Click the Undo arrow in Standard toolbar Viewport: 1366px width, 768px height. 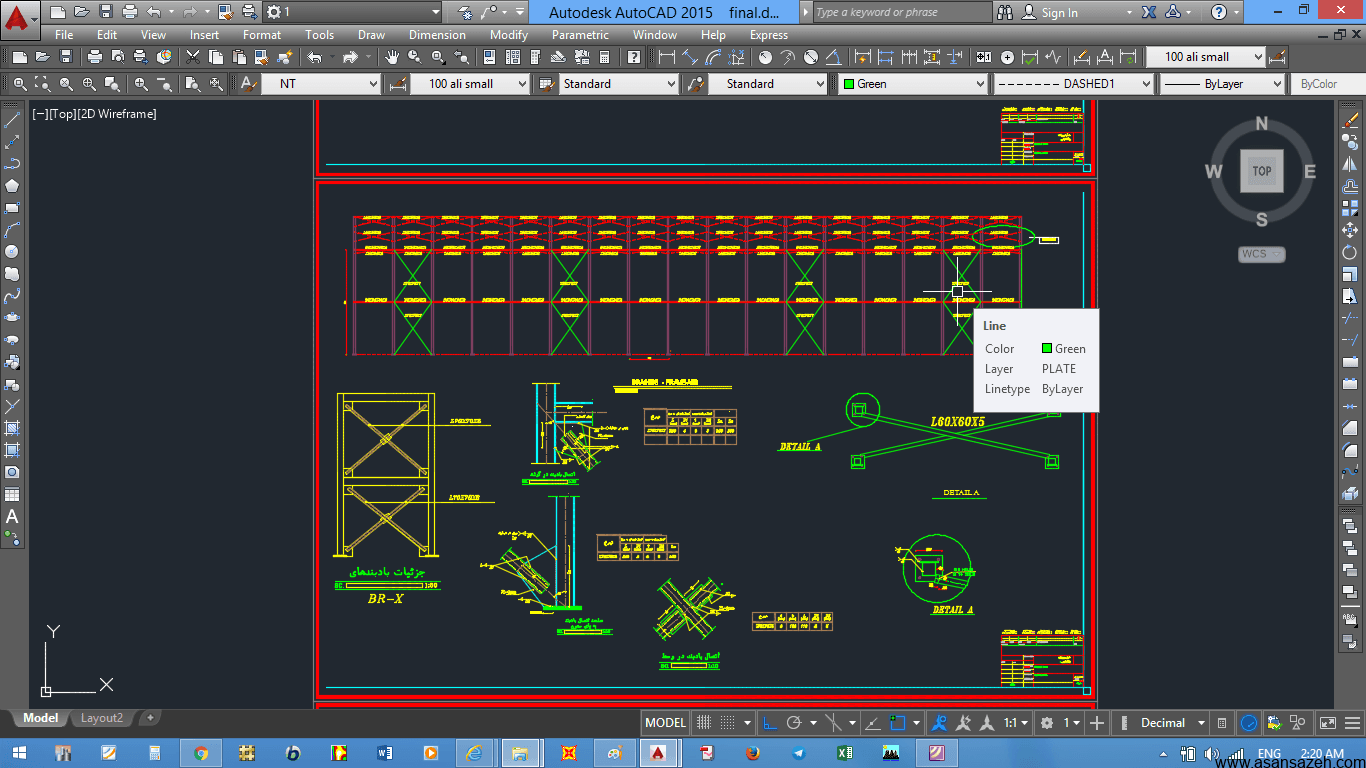coord(315,57)
